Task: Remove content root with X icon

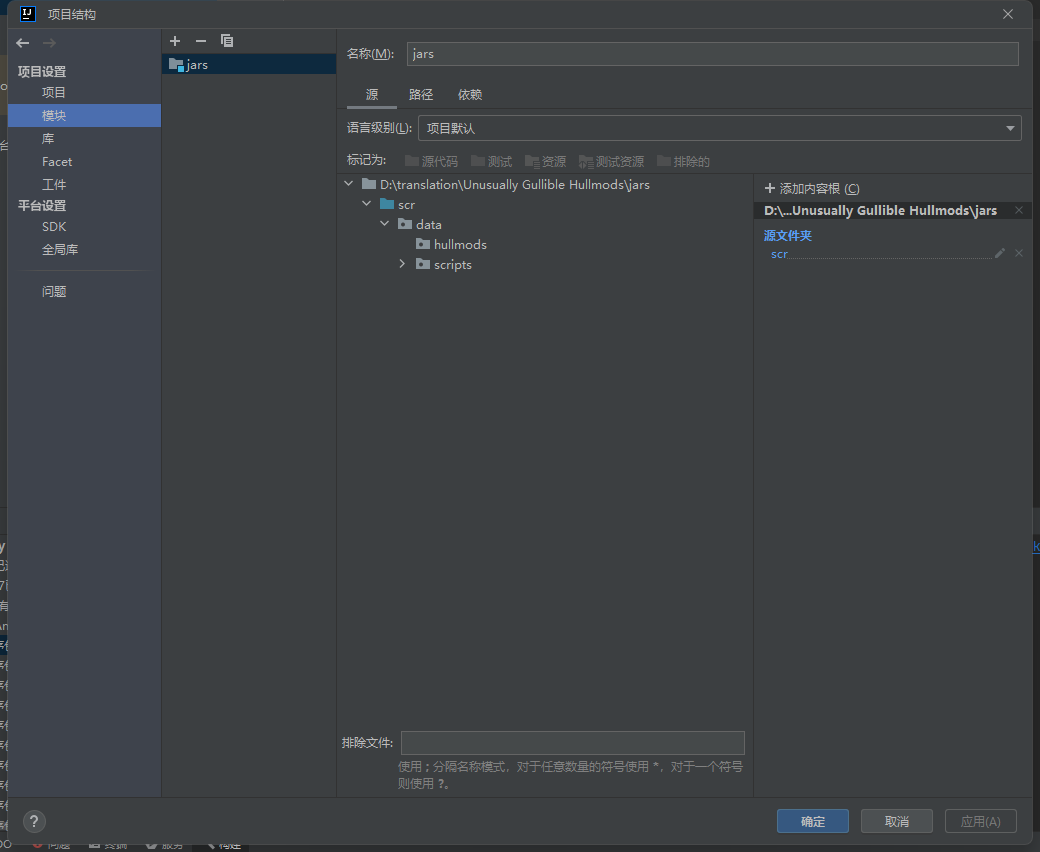Action: pos(1019,210)
